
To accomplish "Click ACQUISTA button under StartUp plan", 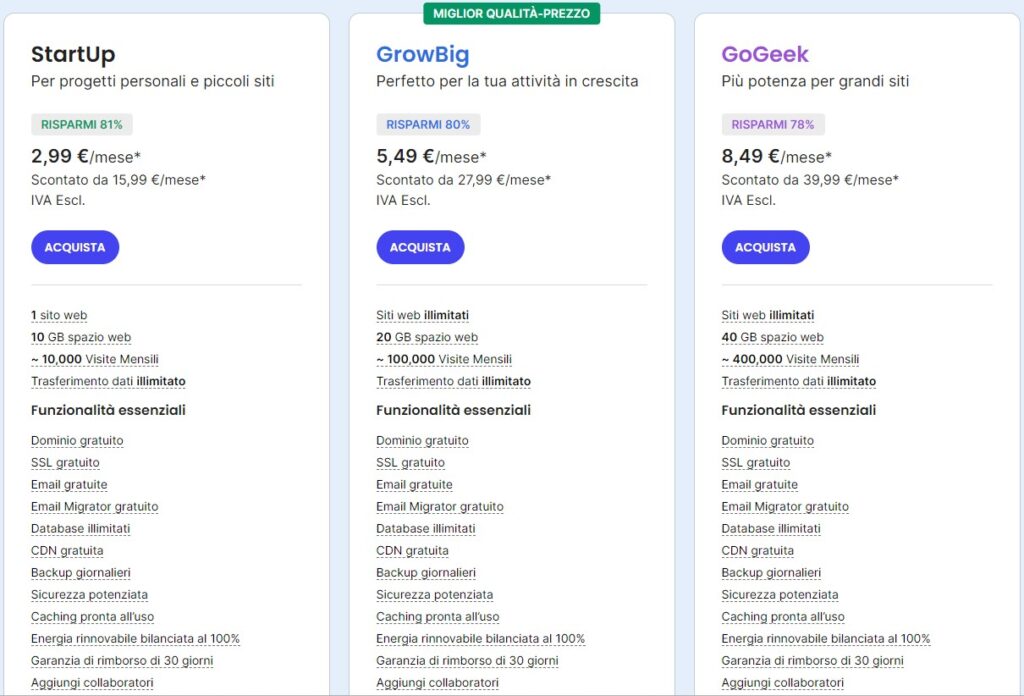I will click(x=75, y=247).
